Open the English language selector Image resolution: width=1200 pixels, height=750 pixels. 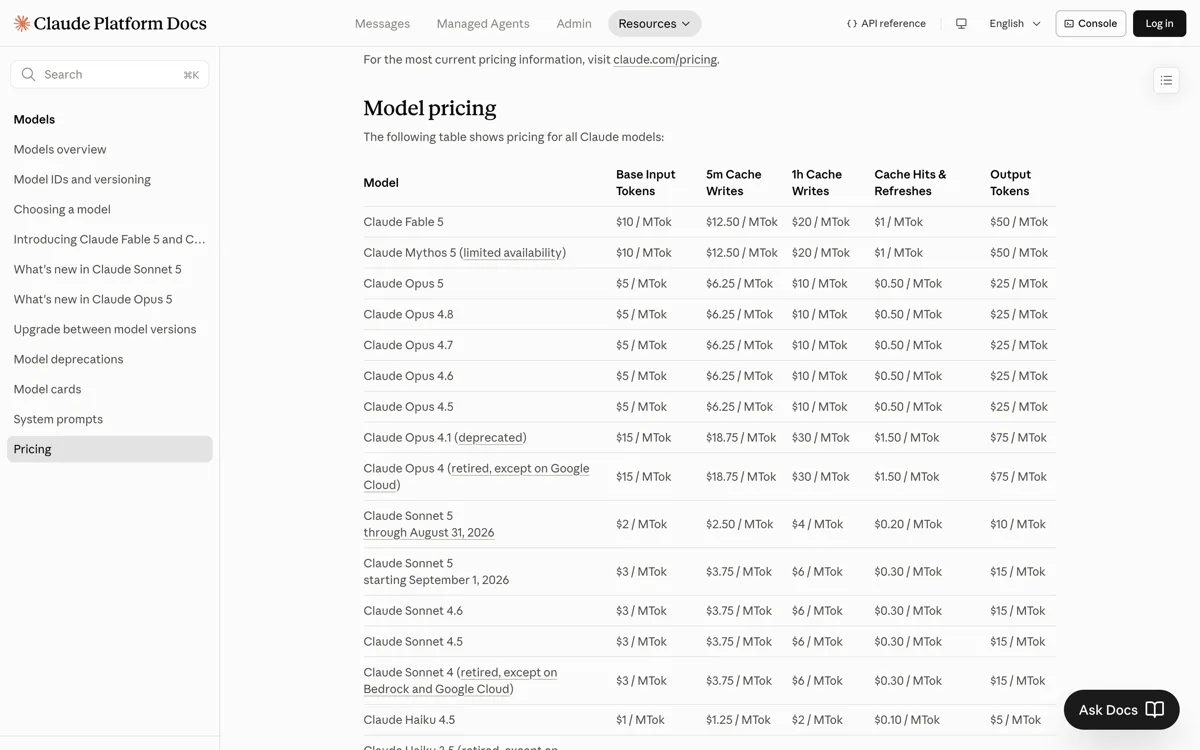[x=1015, y=23]
